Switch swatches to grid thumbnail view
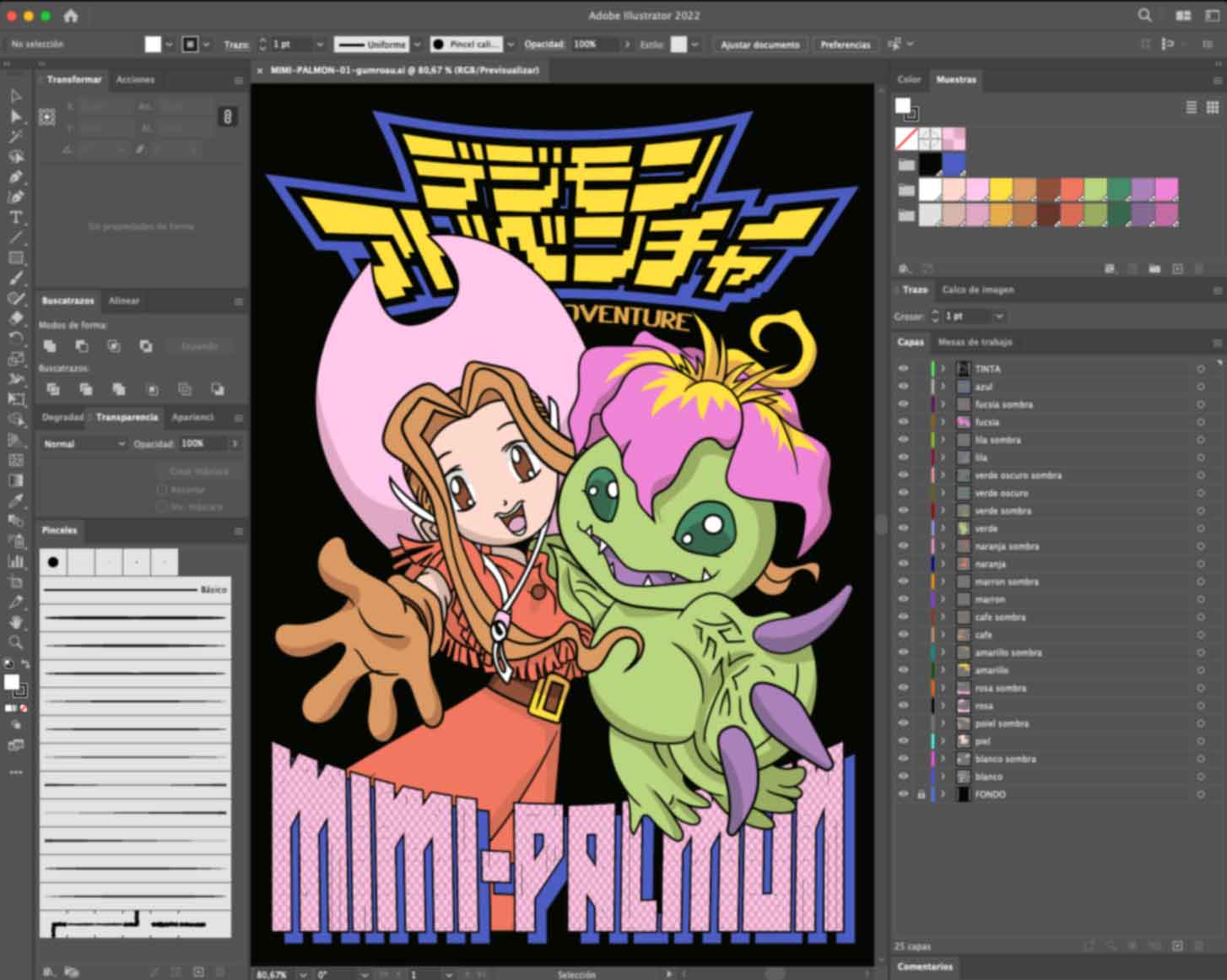 [1212, 107]
